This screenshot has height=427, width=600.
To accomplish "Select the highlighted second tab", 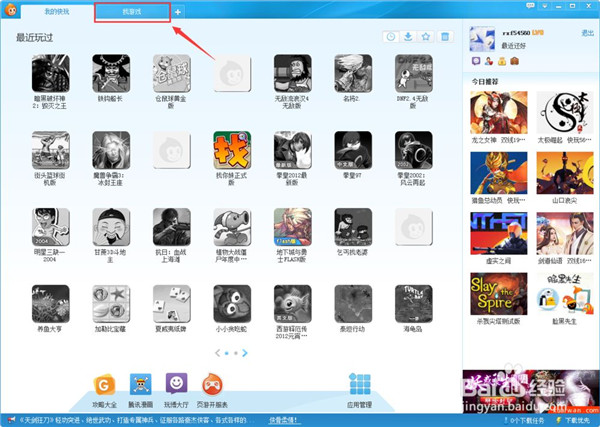I will pos(132,11).
